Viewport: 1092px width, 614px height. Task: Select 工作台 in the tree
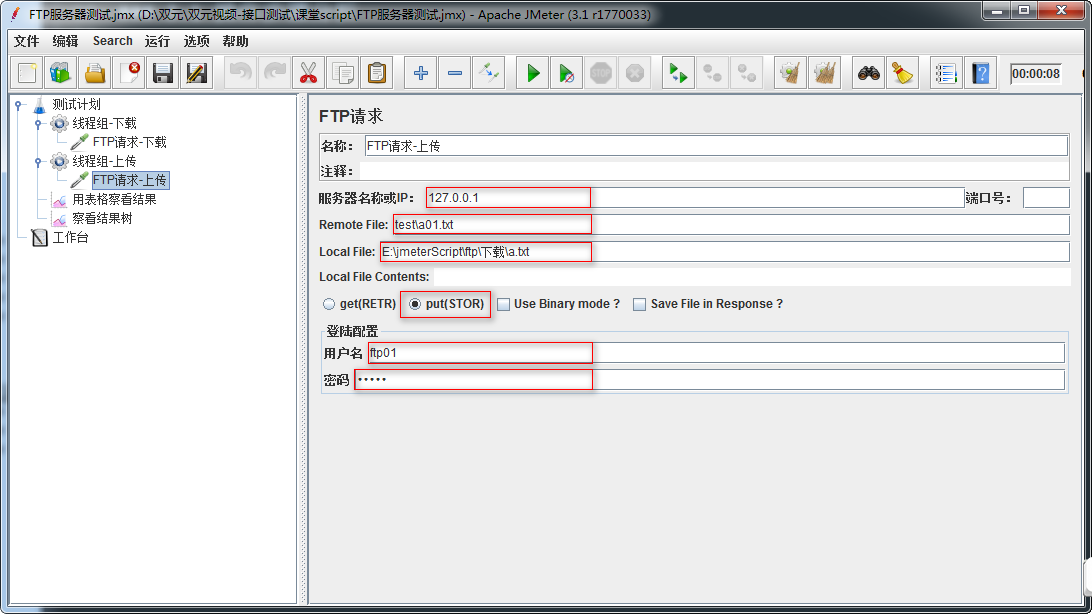coord(71,237)
